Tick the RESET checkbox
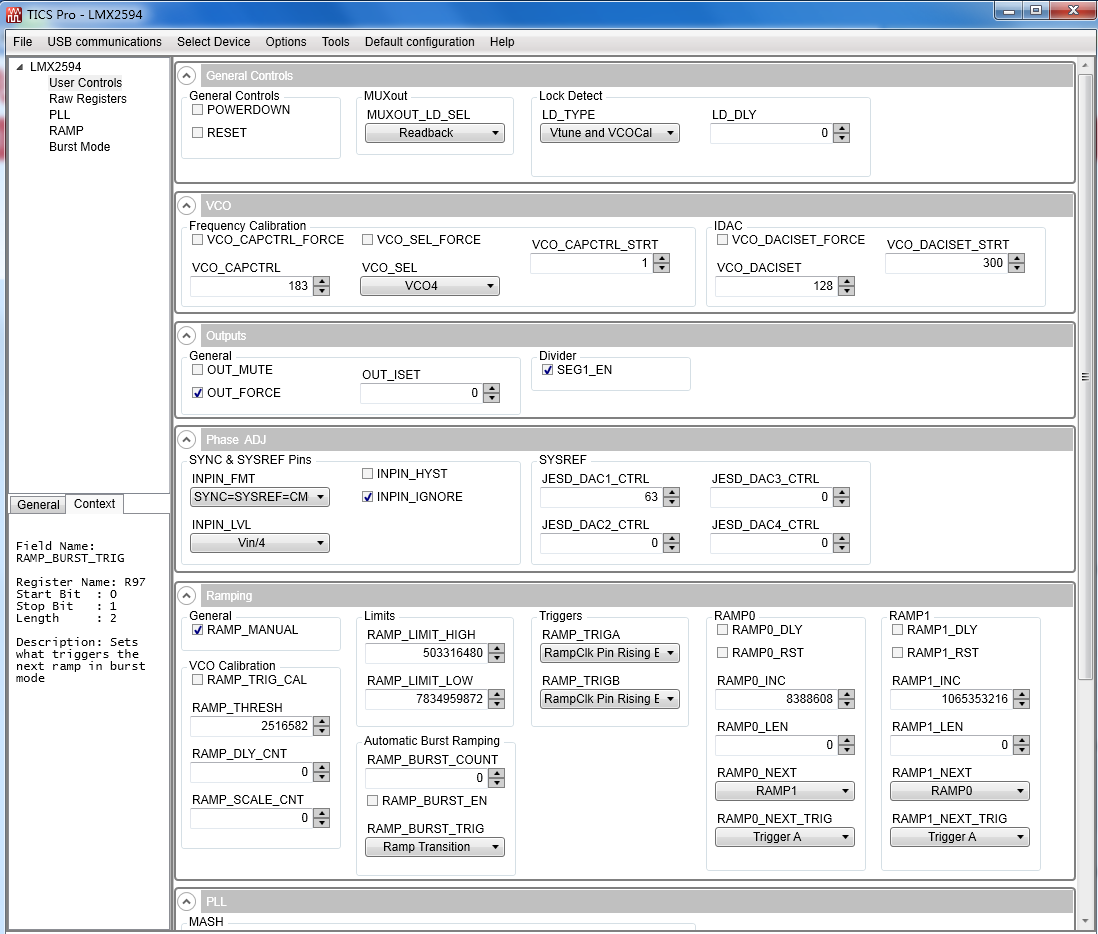 coord(197,132)
